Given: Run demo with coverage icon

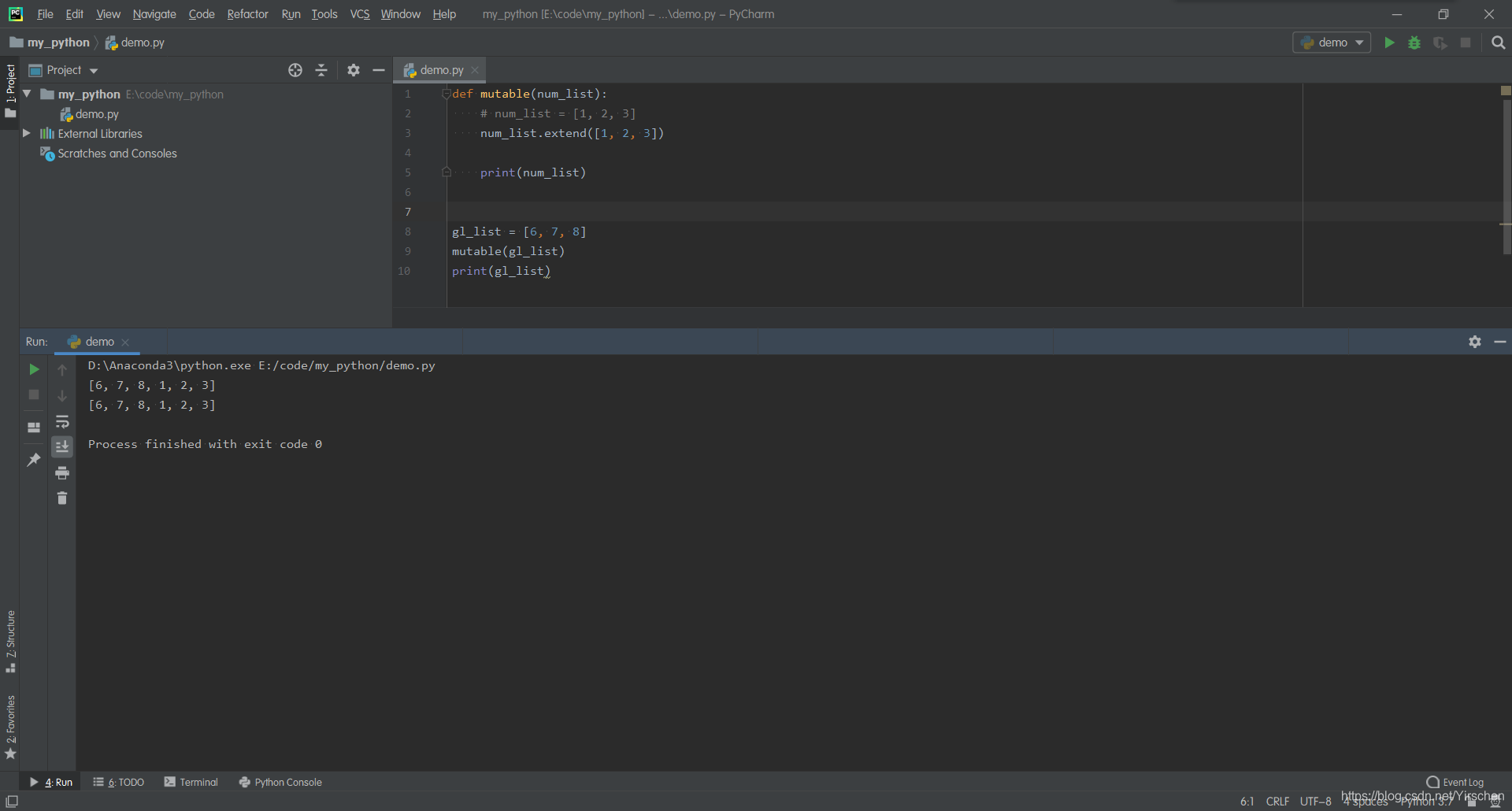Looking at the screenshot, I should point(1440,43).
